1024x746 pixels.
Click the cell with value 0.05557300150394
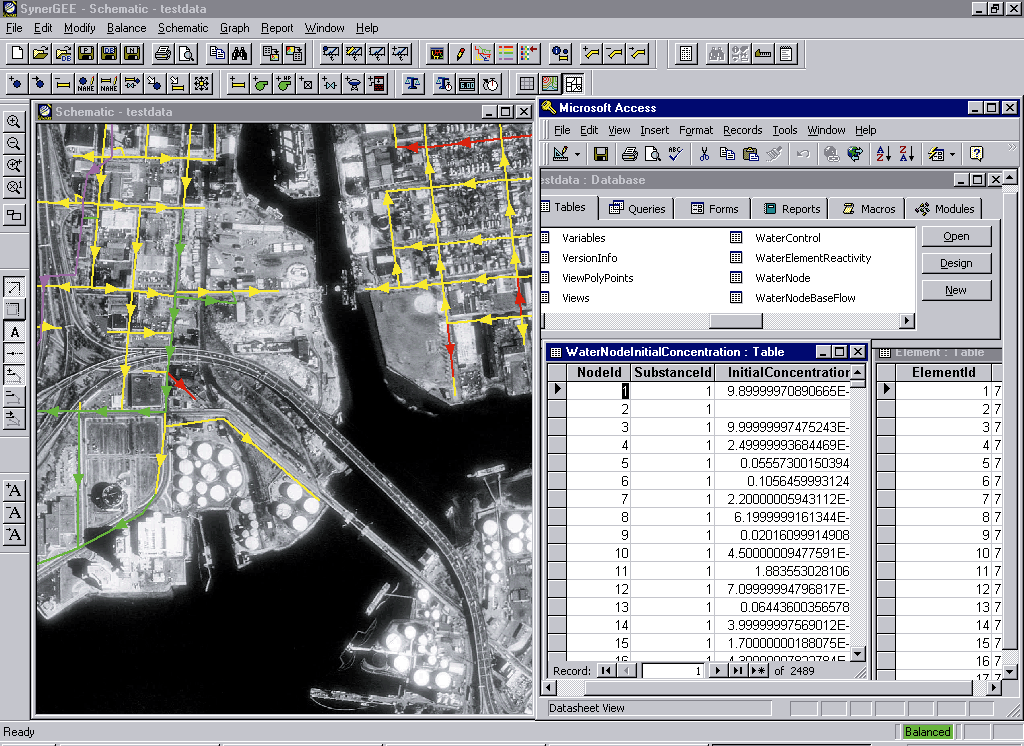click(782, 463)
